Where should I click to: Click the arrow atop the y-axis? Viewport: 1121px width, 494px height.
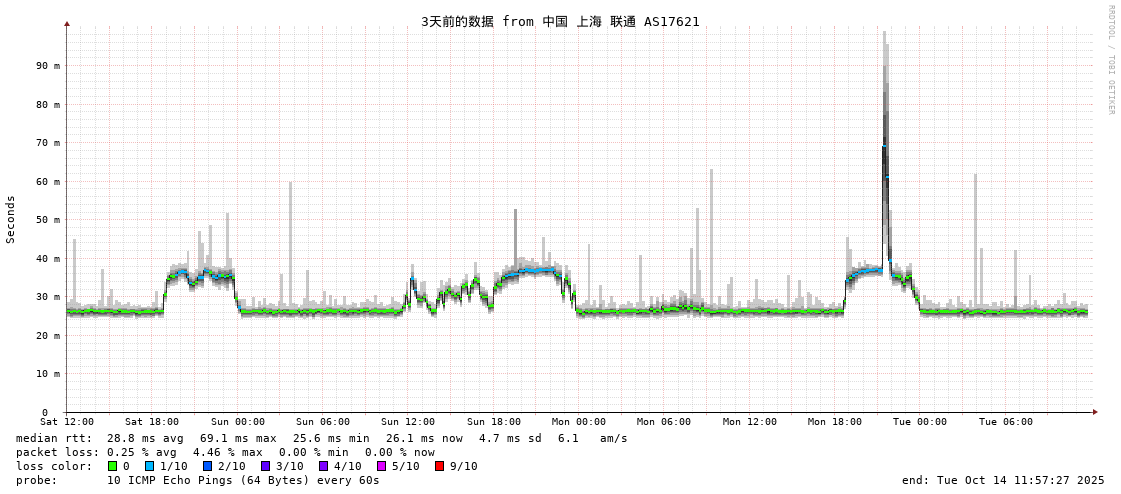[x=67, y=23]
